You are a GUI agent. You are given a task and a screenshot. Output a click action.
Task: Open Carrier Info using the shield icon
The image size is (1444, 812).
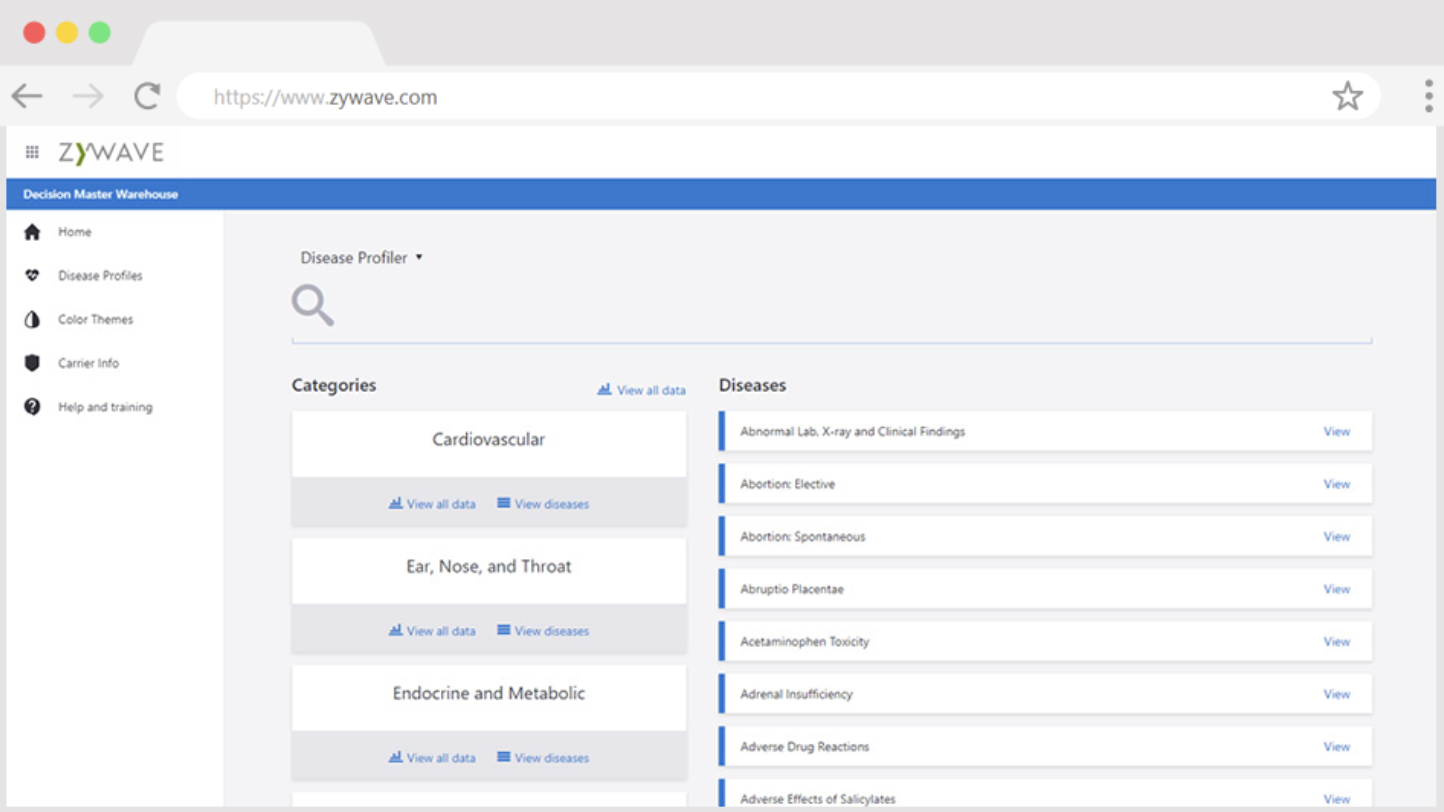[31, 363]
